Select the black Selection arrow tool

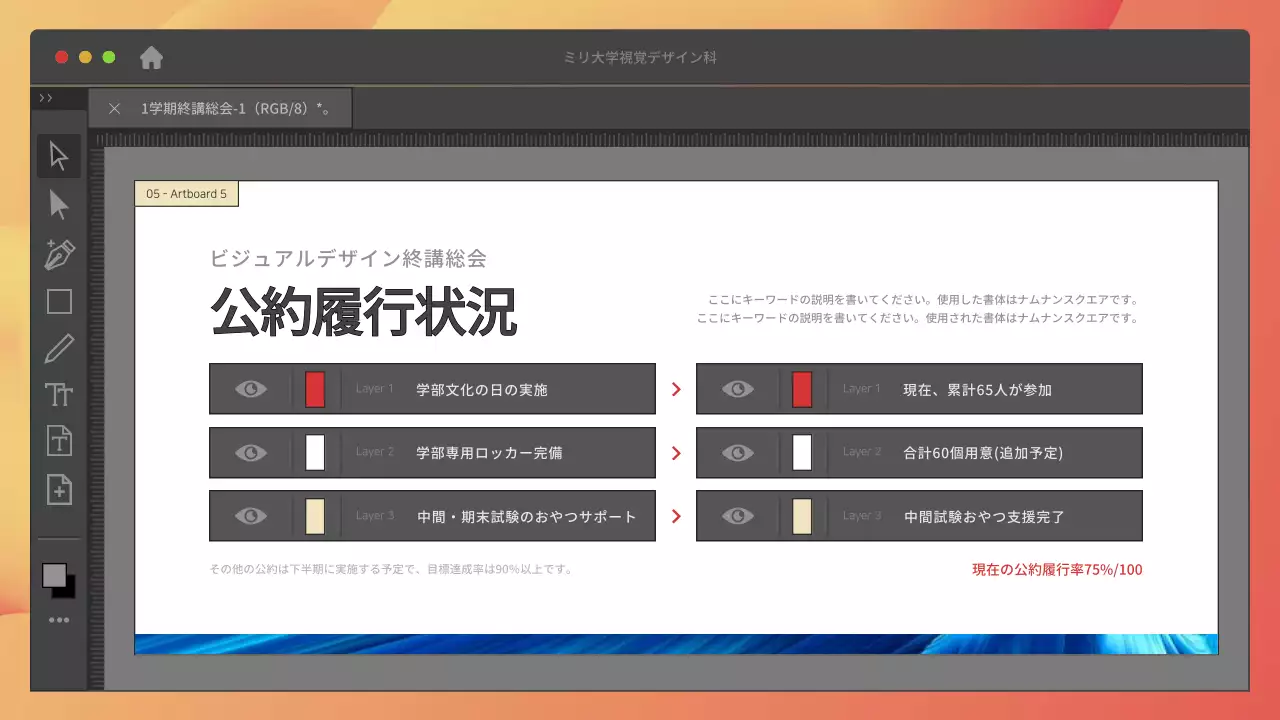[x=59, y=156]
